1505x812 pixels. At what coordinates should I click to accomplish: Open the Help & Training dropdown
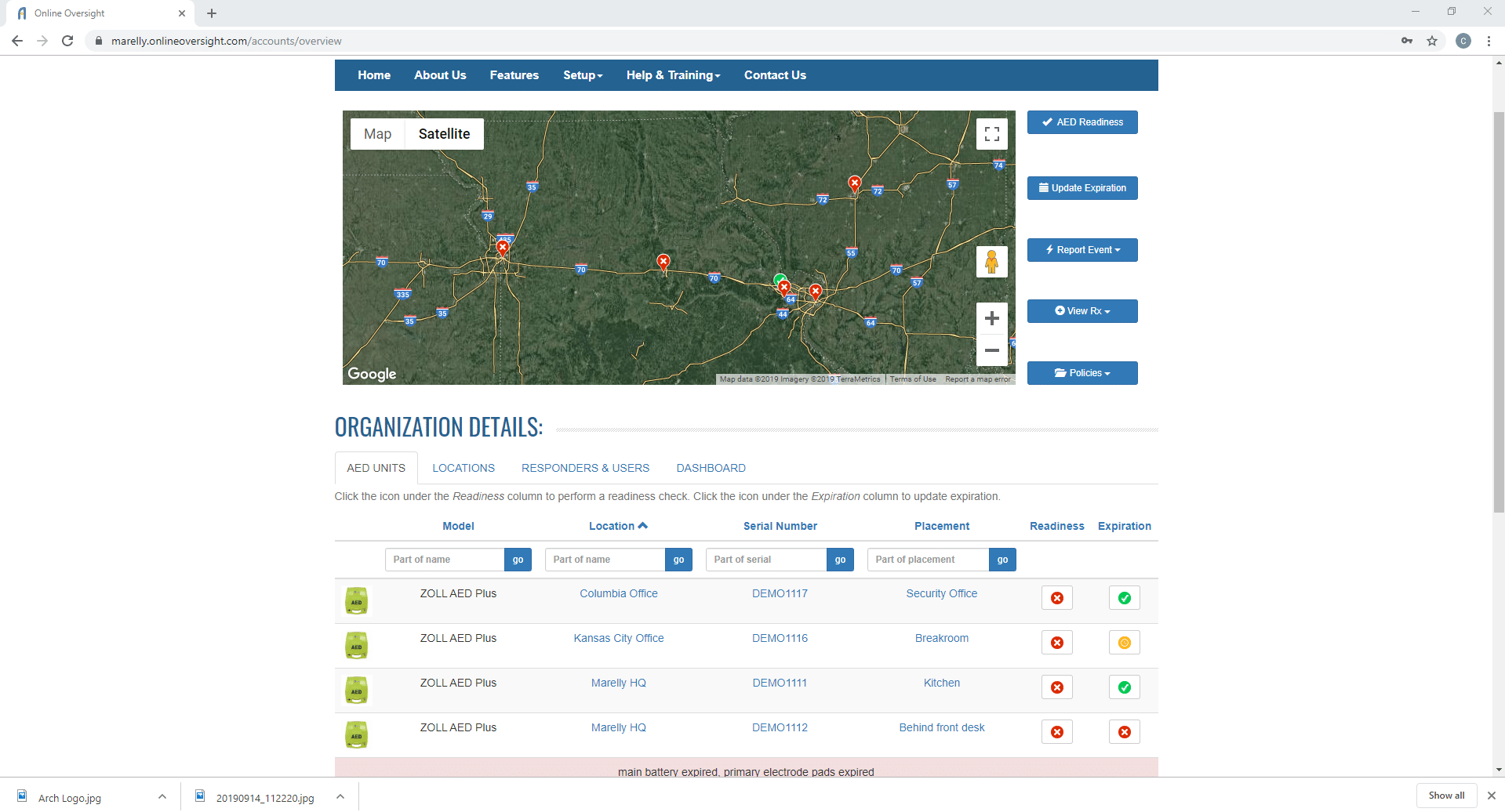(x=673, y=75)
